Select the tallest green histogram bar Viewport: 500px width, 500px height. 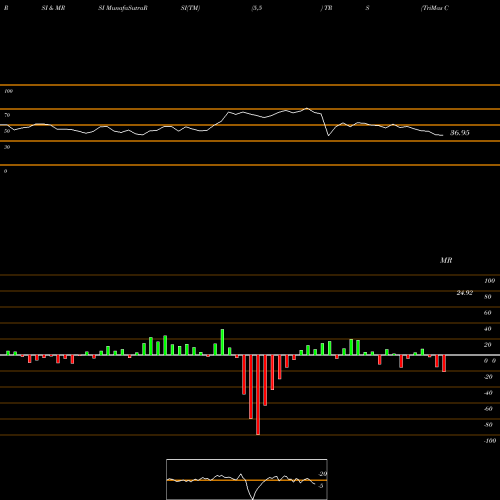222,342
